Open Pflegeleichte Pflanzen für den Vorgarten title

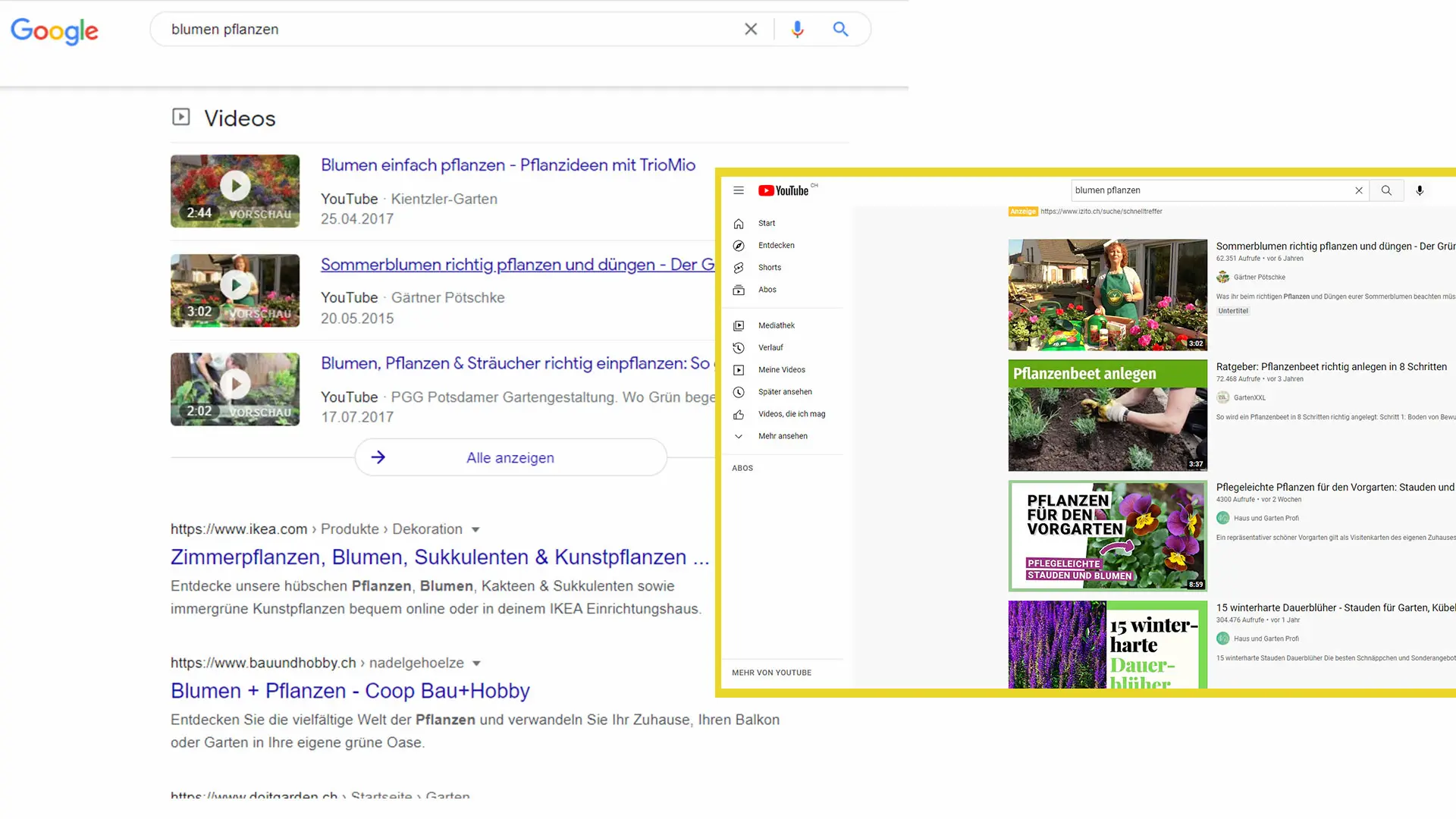click(1335, 488)
